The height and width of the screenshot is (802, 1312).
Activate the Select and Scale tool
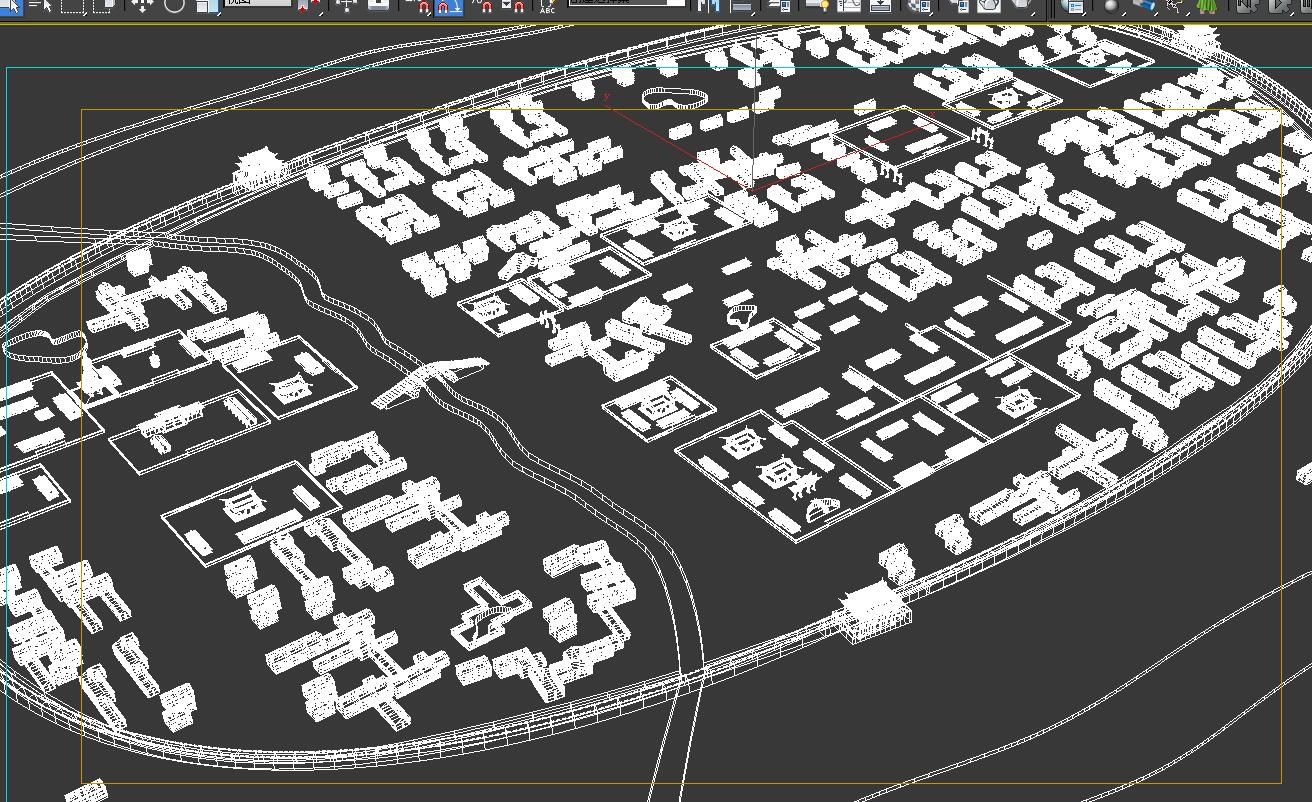207,5
